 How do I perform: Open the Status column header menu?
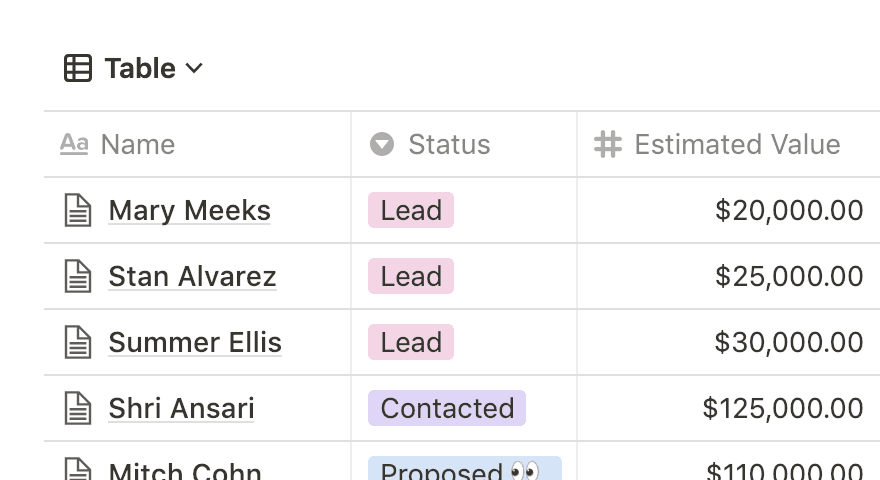(449, 144)
